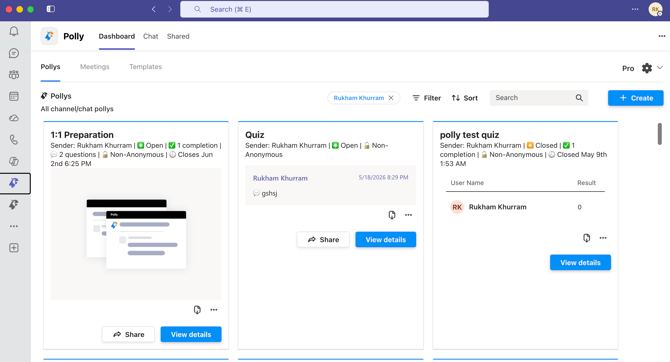Open more options on Quiz card

point(408,215)
